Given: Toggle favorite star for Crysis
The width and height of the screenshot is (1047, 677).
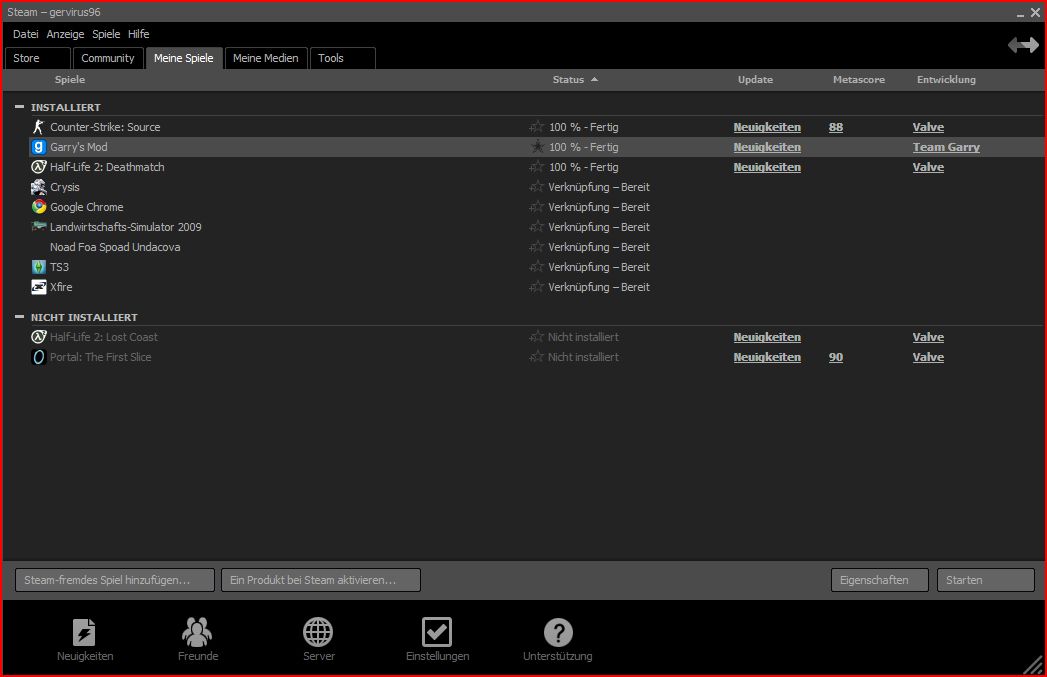Looking at the screenshot, I should pyautogui.click(x=537, y=187).
